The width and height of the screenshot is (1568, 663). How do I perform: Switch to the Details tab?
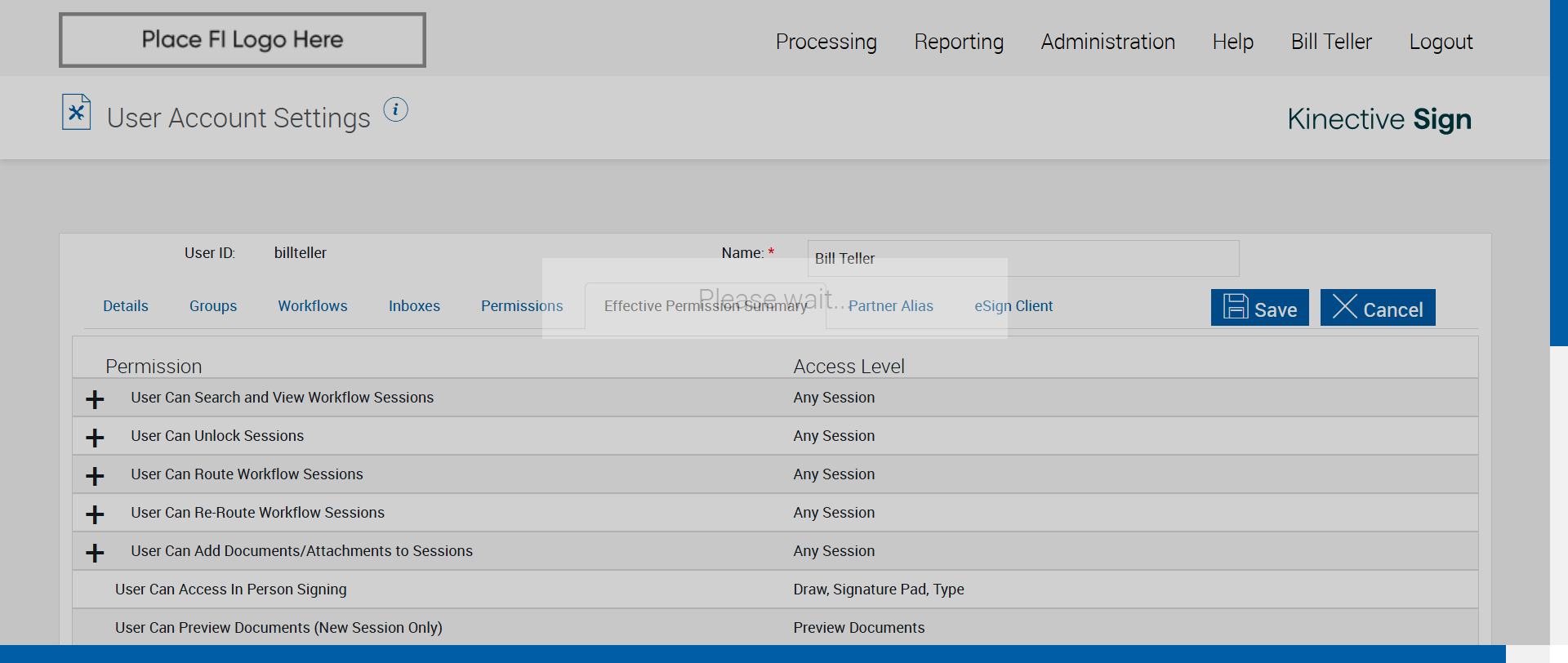126,306
